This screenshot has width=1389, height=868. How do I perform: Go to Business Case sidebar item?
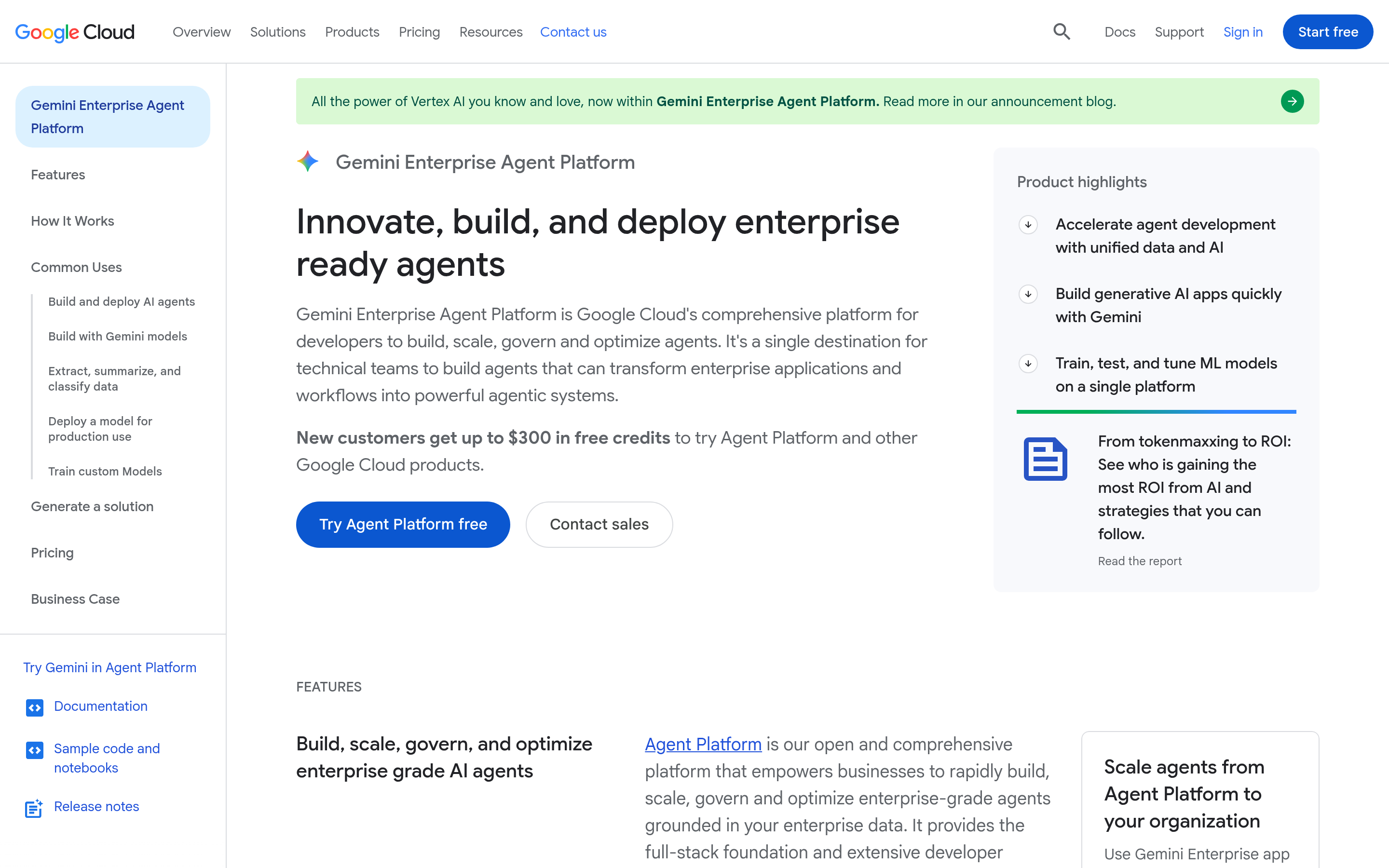tap(75, 599)
